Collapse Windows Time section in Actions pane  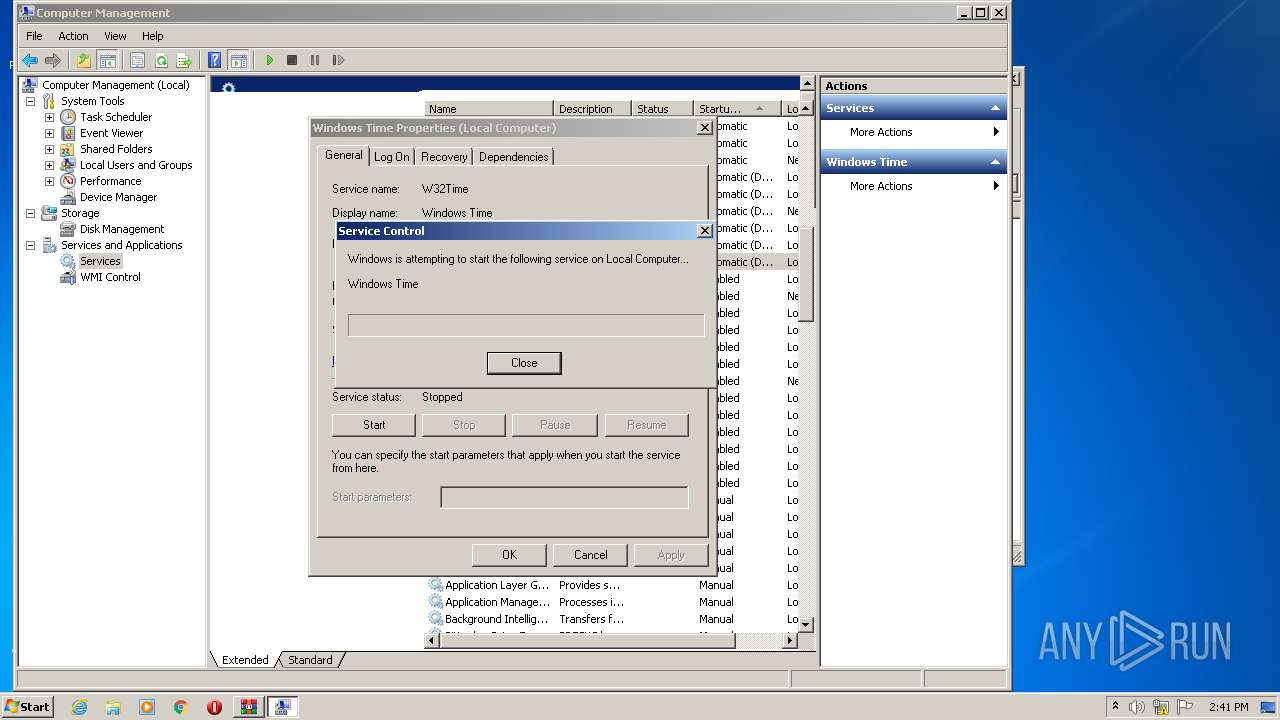(x=995, y=162)
